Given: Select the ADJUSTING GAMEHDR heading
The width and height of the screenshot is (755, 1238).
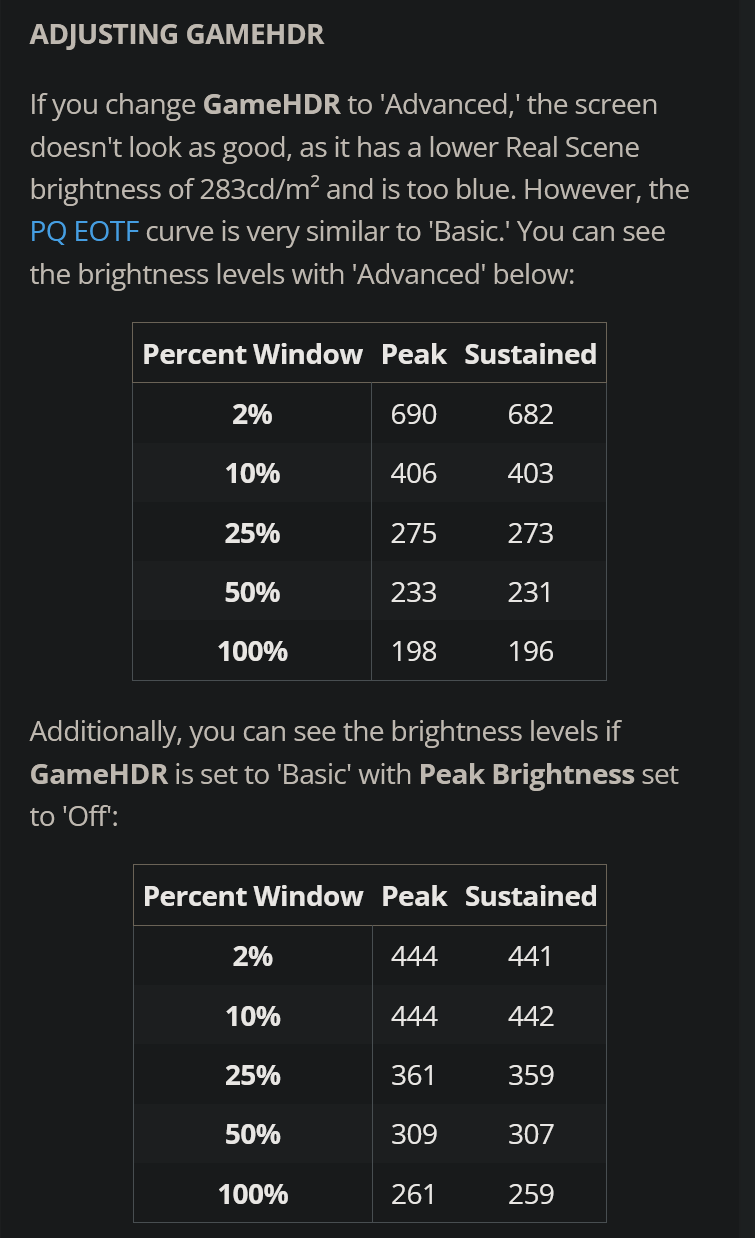Looking at the screenshot, I should pyautogui.click(x=177, y=34).
